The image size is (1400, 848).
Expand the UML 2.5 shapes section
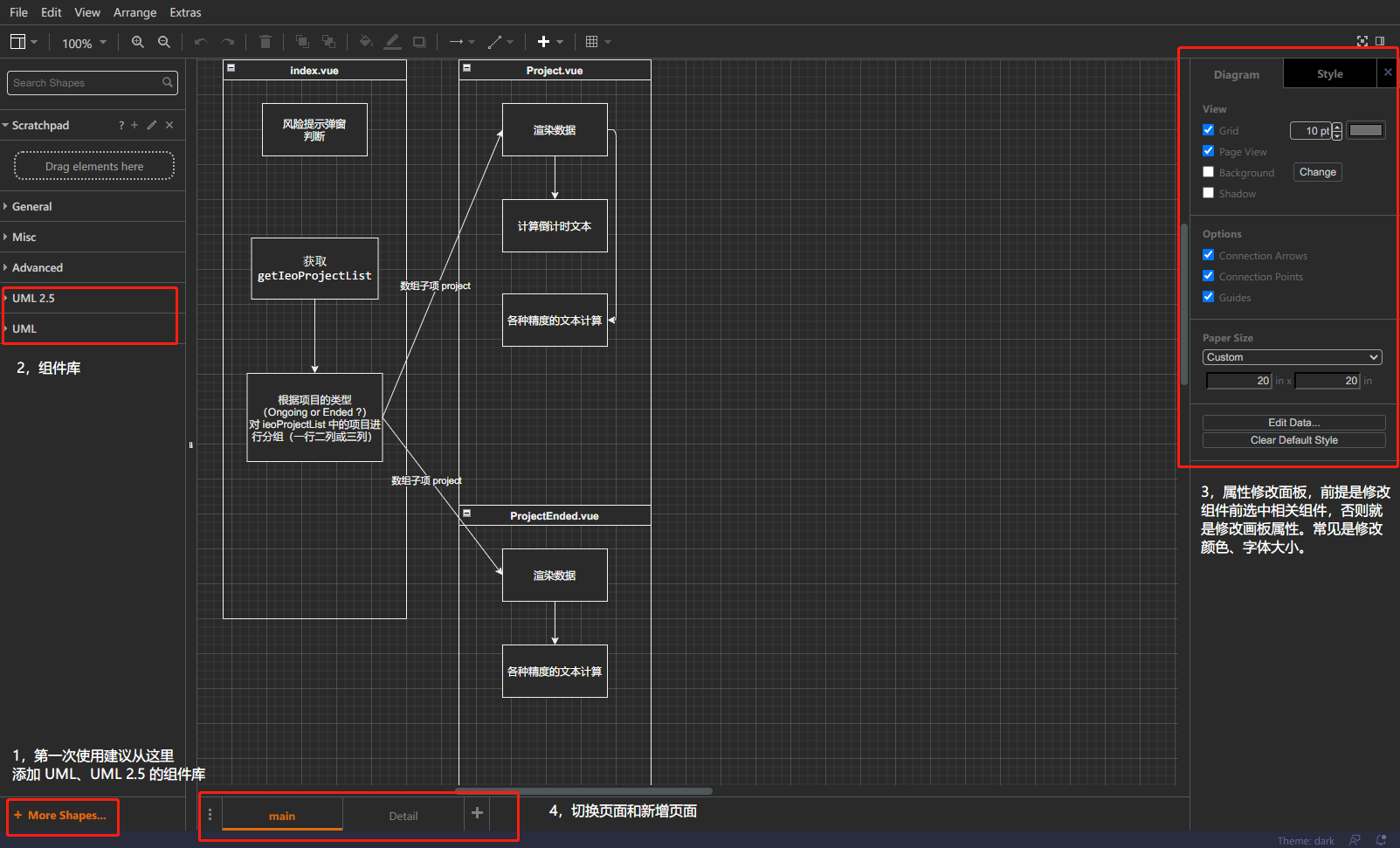tap(93, 299)
